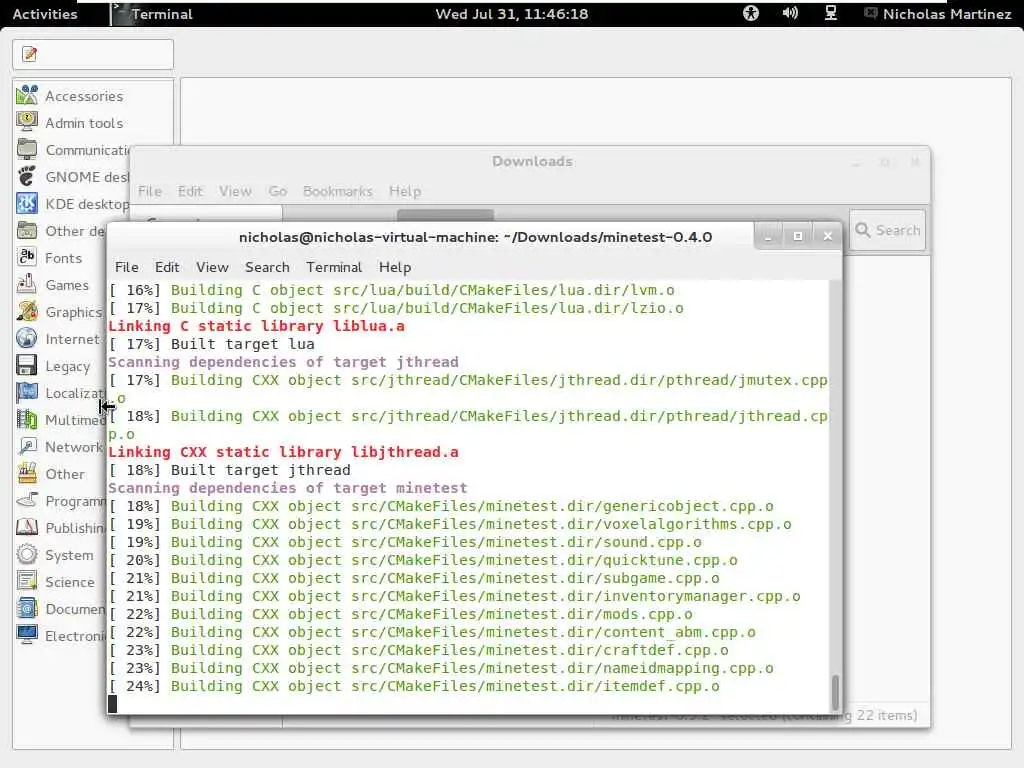The image size is (1024, 768).
Task: Choose the Communication category icon
Action: tap(27, 150)
